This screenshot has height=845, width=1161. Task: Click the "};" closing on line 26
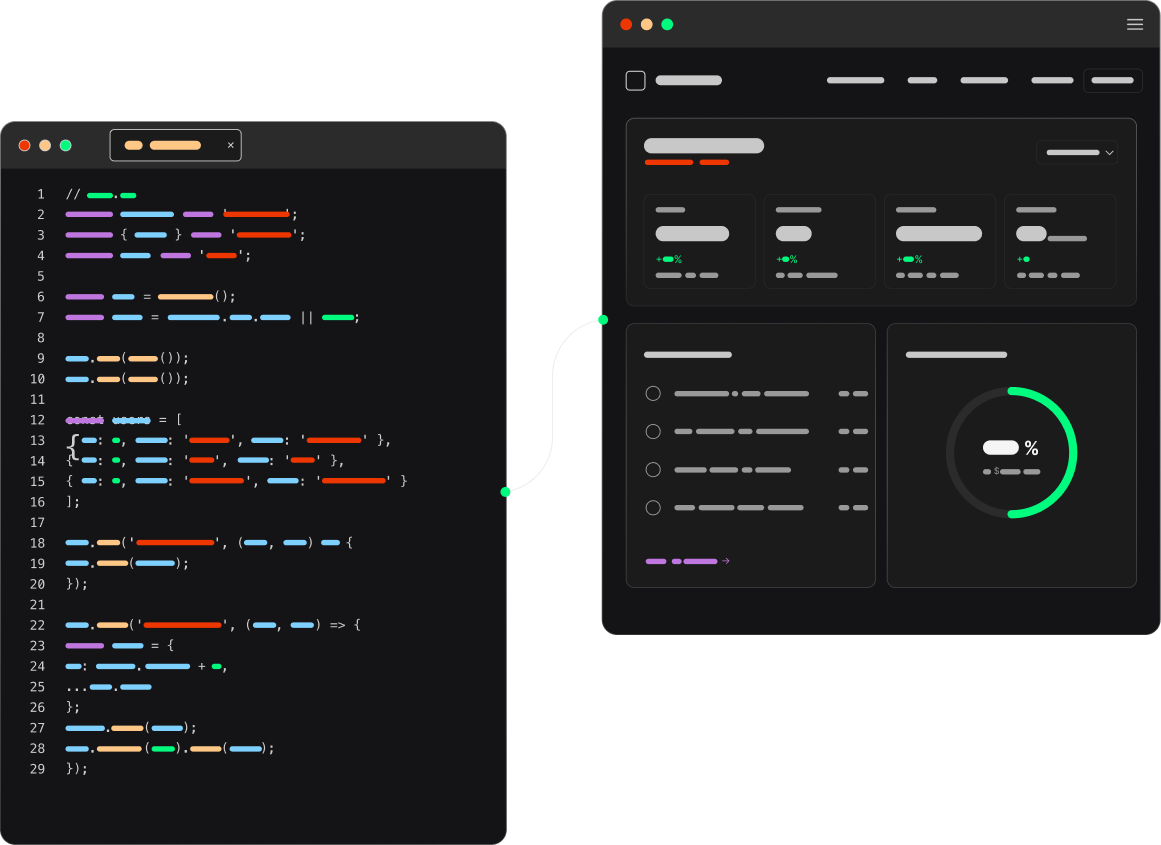pos(73,707)
